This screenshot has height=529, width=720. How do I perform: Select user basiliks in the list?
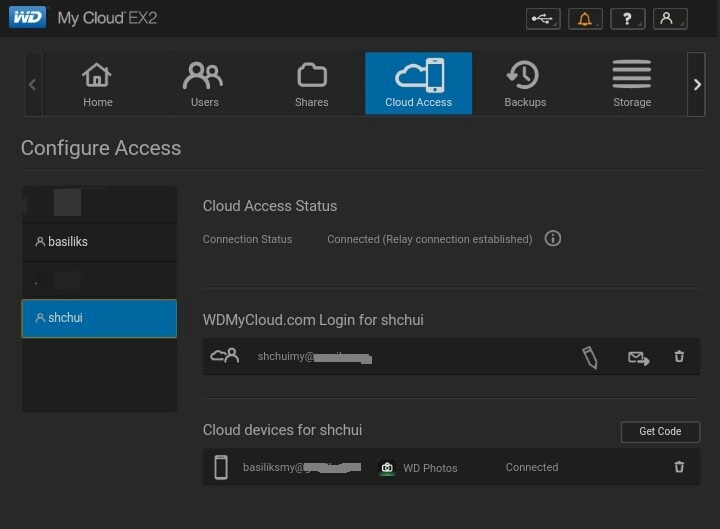(99, 242)
